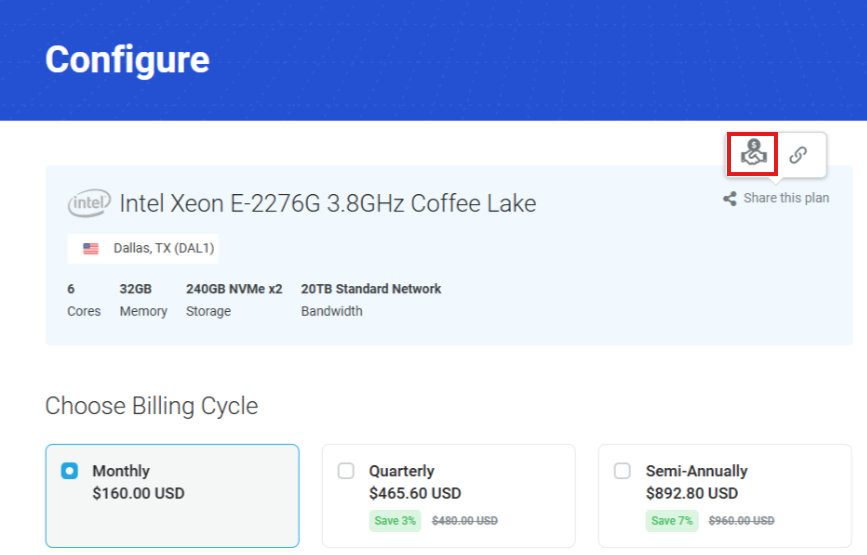
Task: Click the Save 3% badge
Action: (x=394, y=520)
